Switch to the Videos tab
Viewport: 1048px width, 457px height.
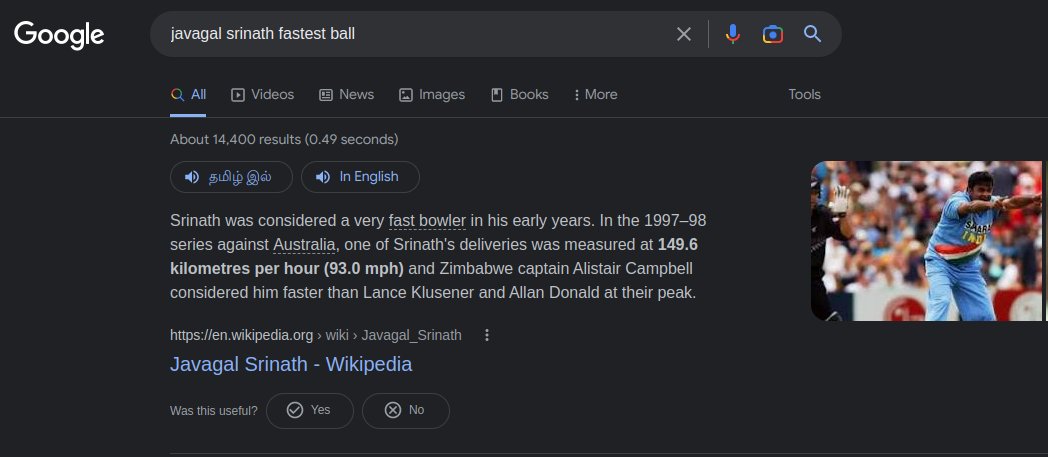point(262,95)
